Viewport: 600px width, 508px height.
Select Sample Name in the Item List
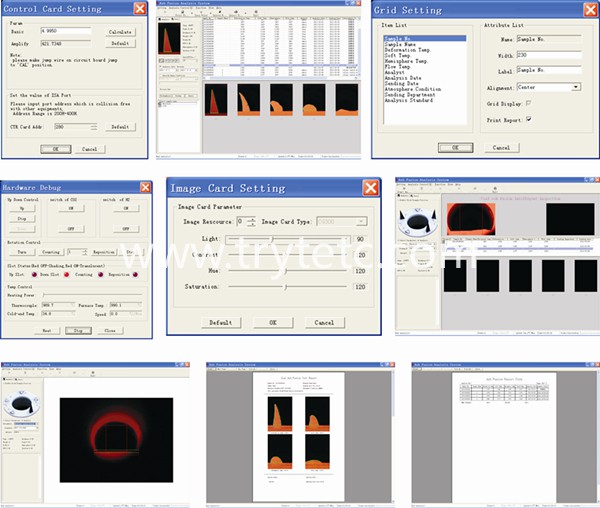click(x=400, y=44)
